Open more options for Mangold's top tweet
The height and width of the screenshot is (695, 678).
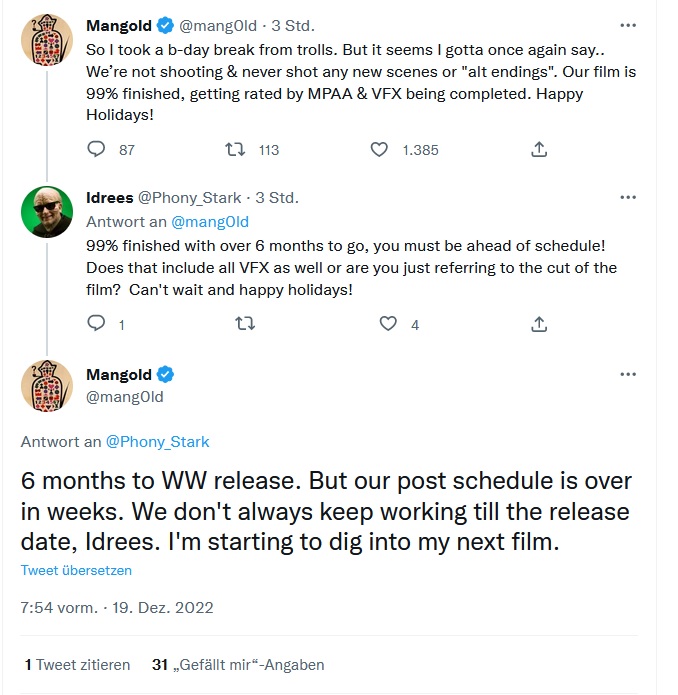tap(628, 25)
